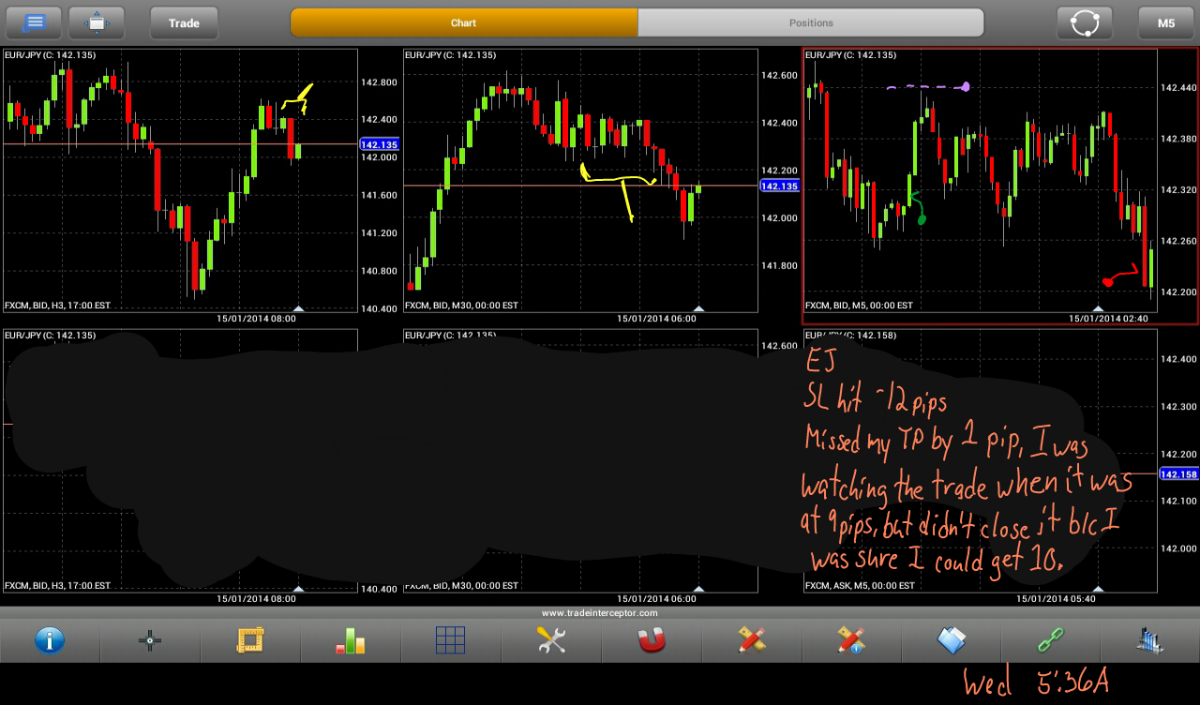Tap the scroll arrow under the H3 chart

pyautogui.click(x=298, y=308)
